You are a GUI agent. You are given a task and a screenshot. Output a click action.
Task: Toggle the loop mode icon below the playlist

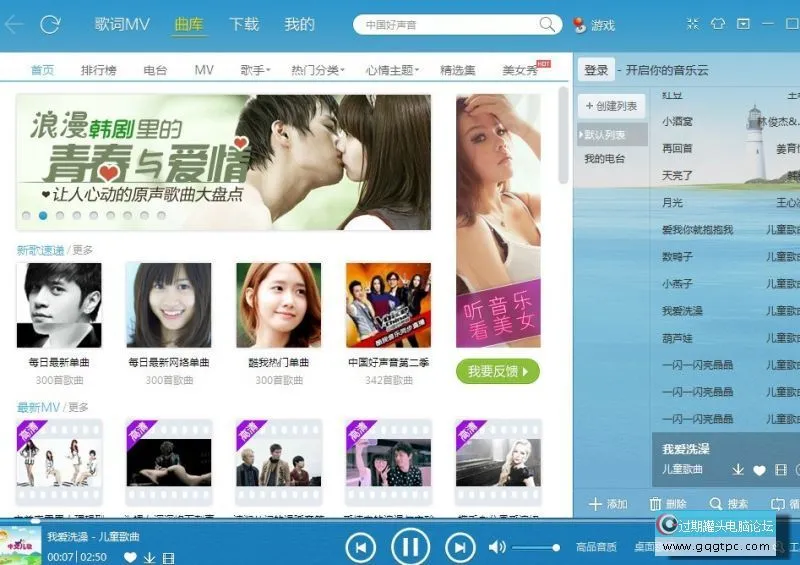click(x=778, y=504)
